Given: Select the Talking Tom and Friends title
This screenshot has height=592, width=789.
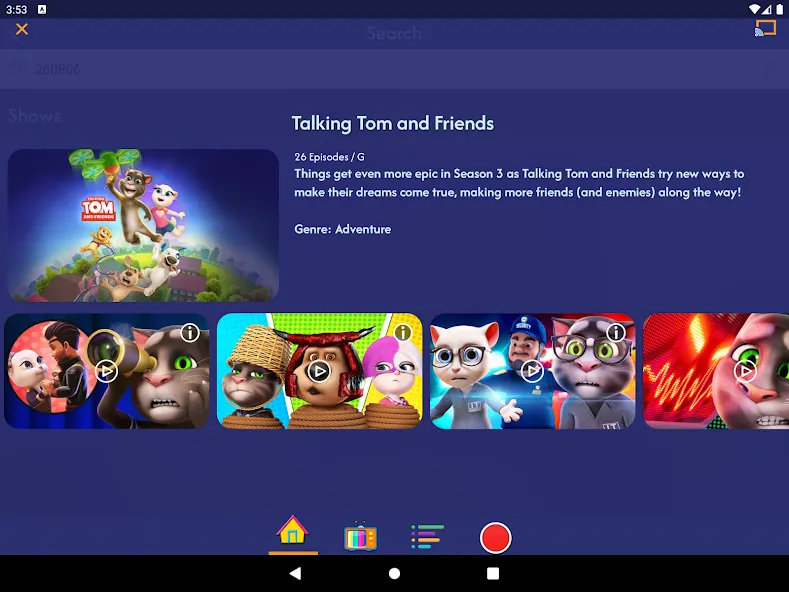Looking at the screenshot, I should click(393, 123).
